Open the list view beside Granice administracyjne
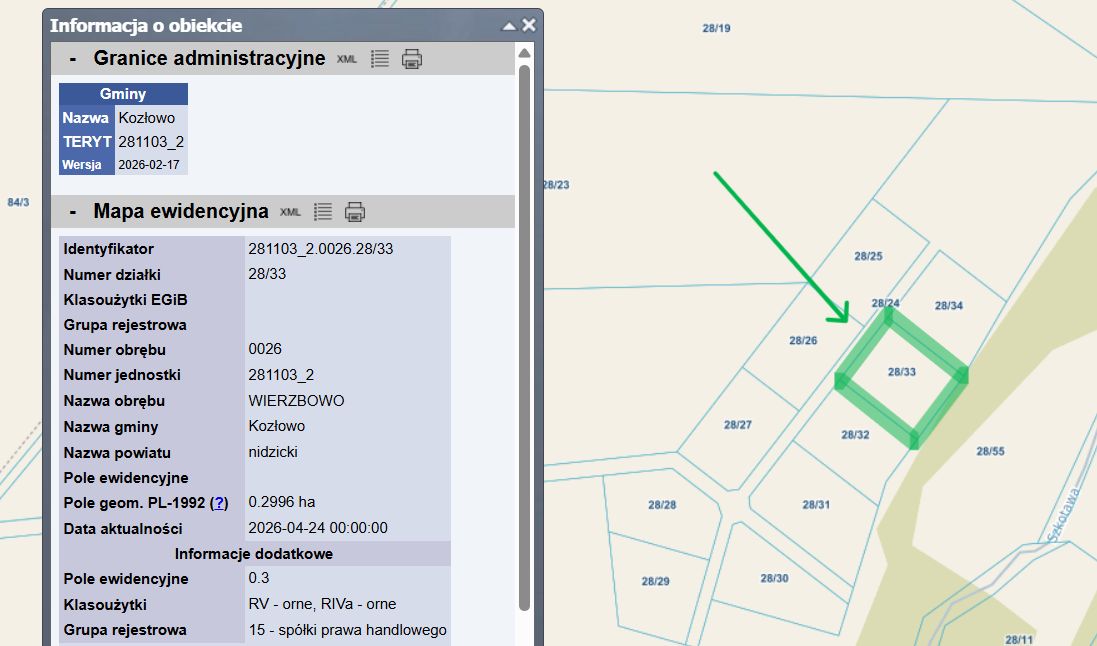The width and height of the screenshot is (1097, 646). [x=379, y=59]
